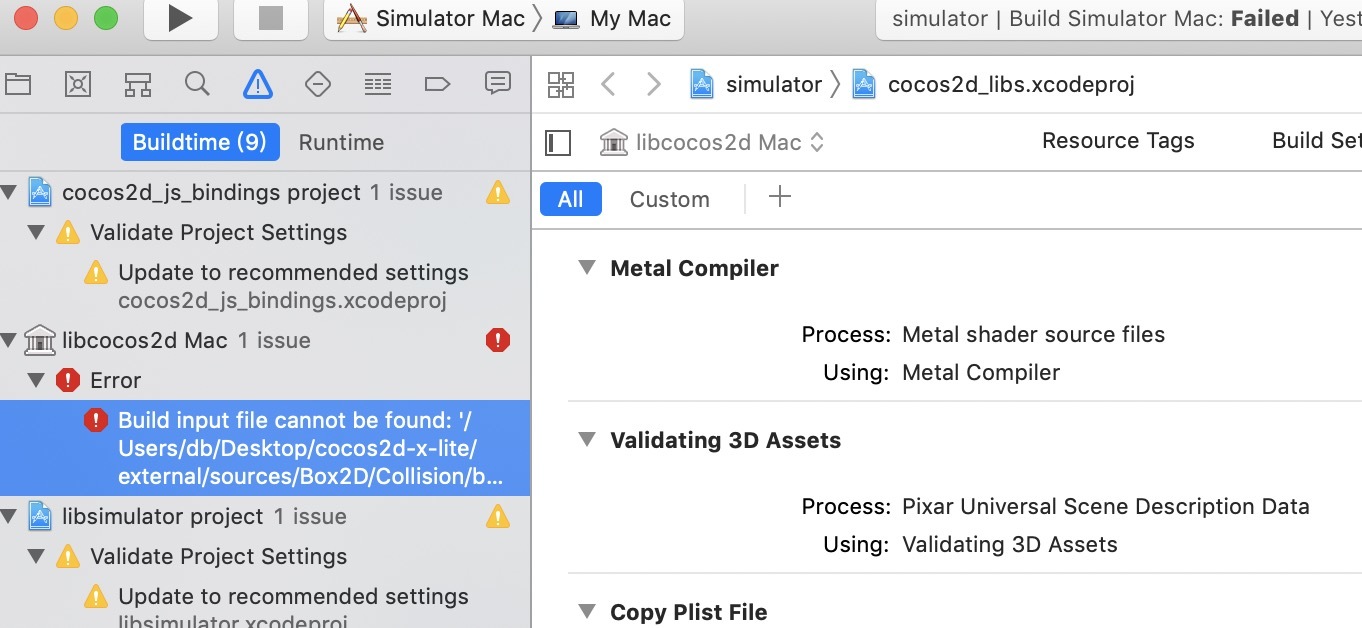The height and width of the screenshot is (628, 1362).
Task: Show the Symbol navigator
Action: [x=138, y=84]
